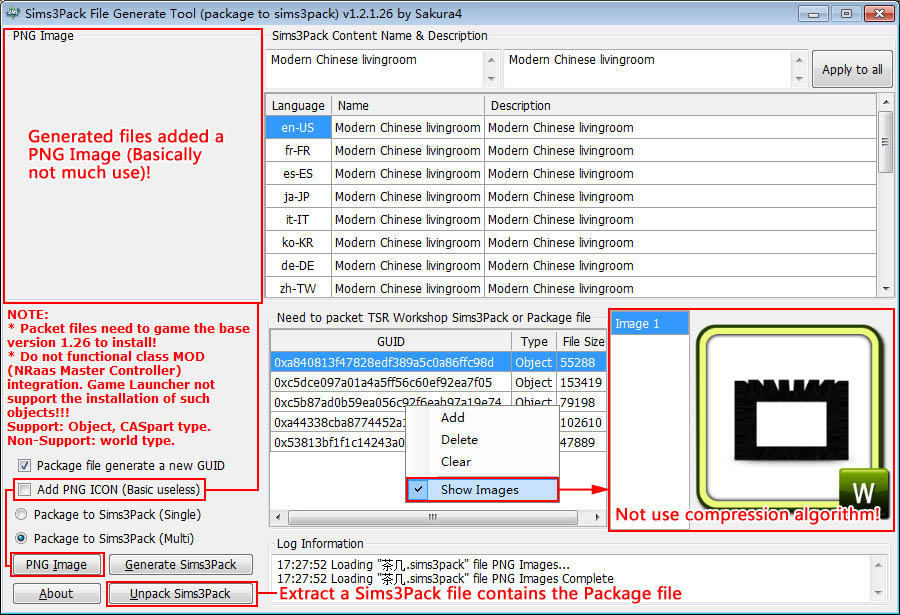Maximize the Sims3Pack tool window
900x615 pixels.
(846, 14)
